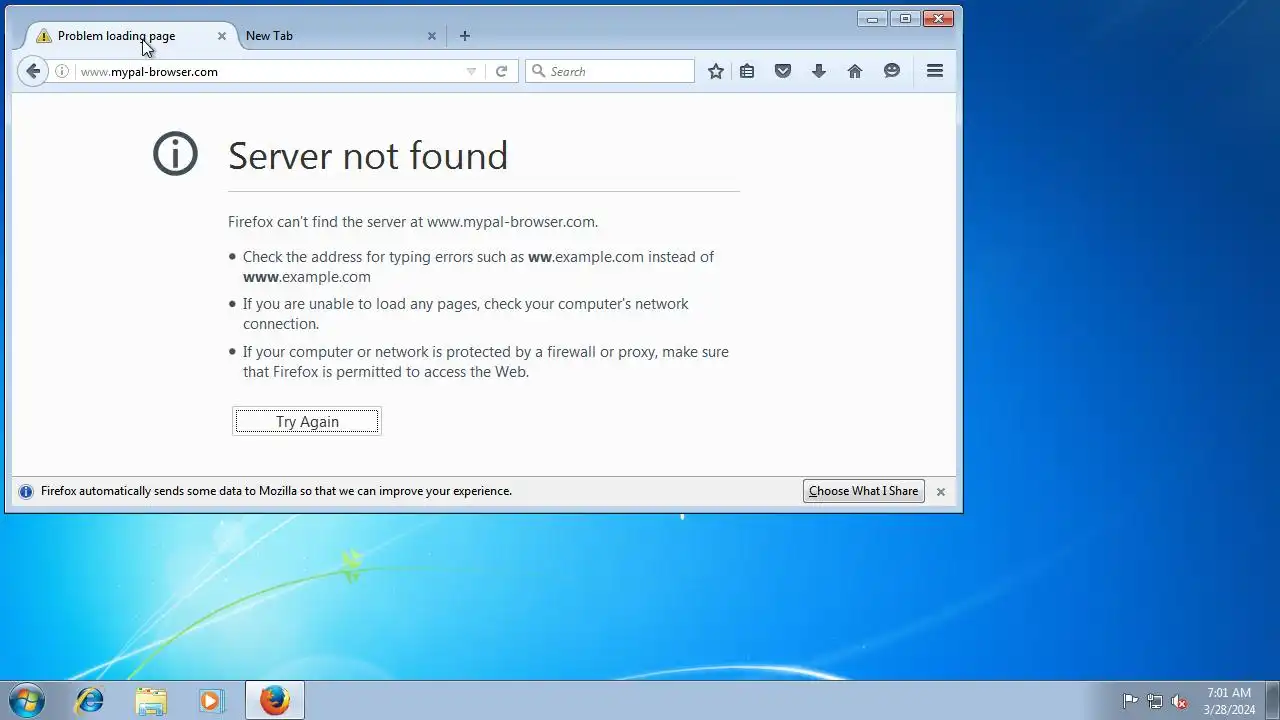Close the Problem loading page tab

pos(222,36)
